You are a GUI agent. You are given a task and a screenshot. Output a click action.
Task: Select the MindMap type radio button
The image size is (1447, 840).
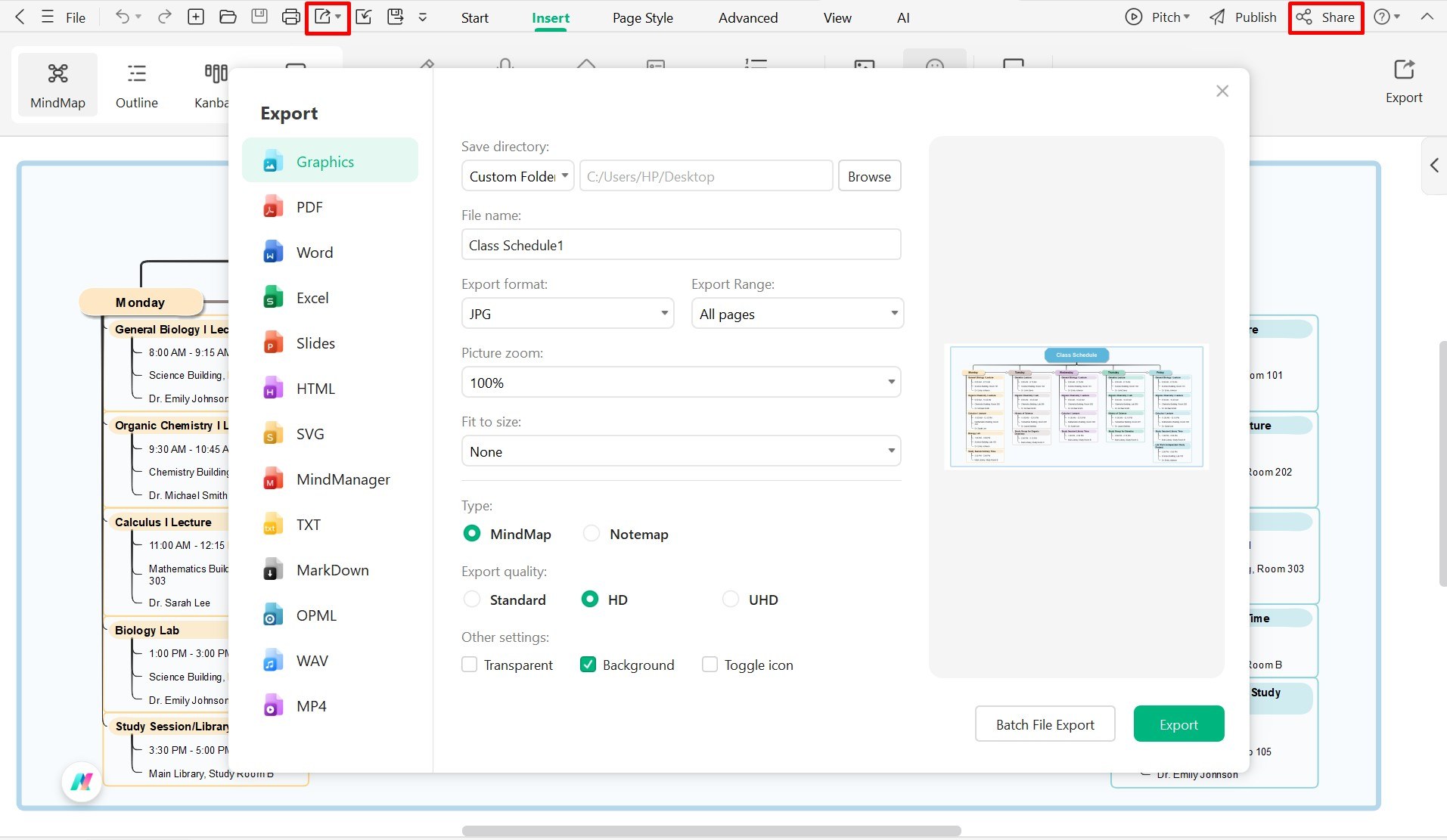pos(471,534)
